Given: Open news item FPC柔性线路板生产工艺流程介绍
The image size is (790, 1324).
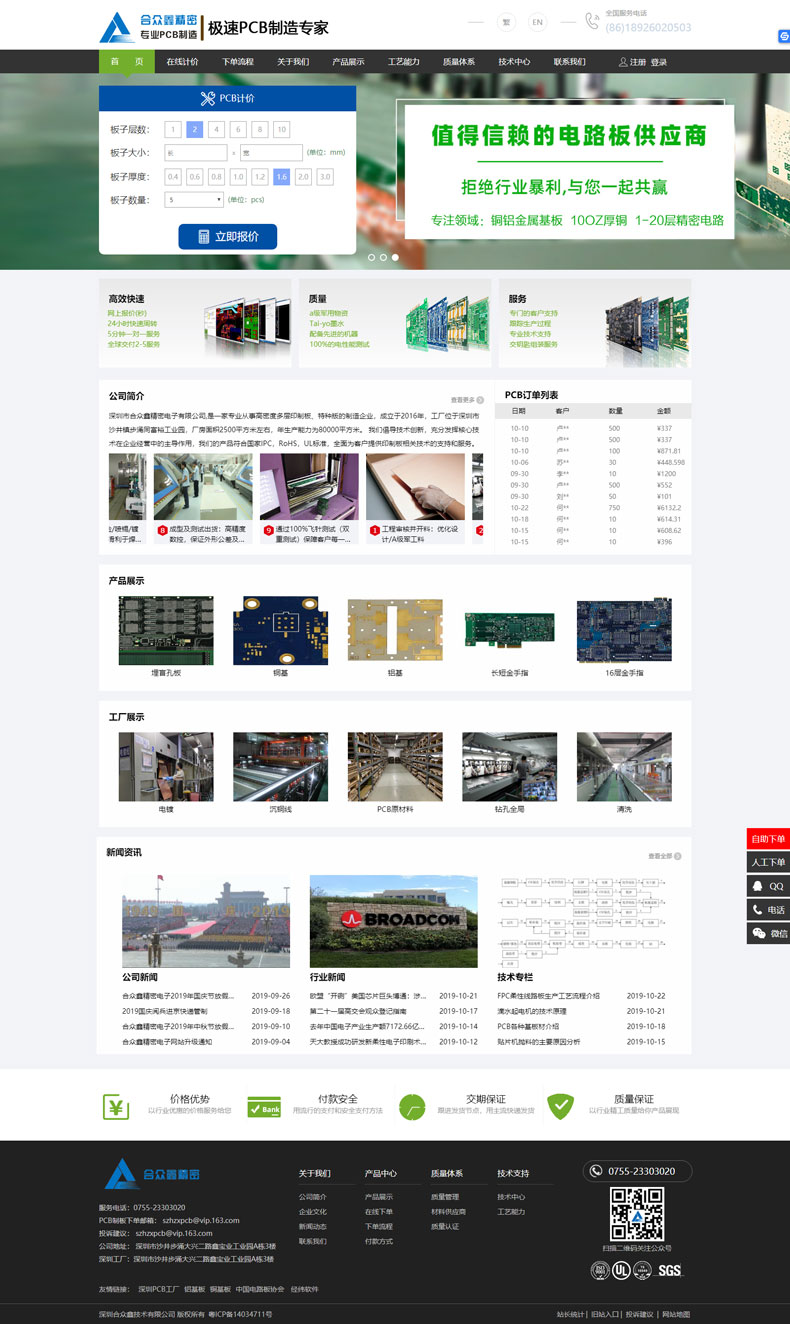Looking at the screenshot, I should (549, 996).
